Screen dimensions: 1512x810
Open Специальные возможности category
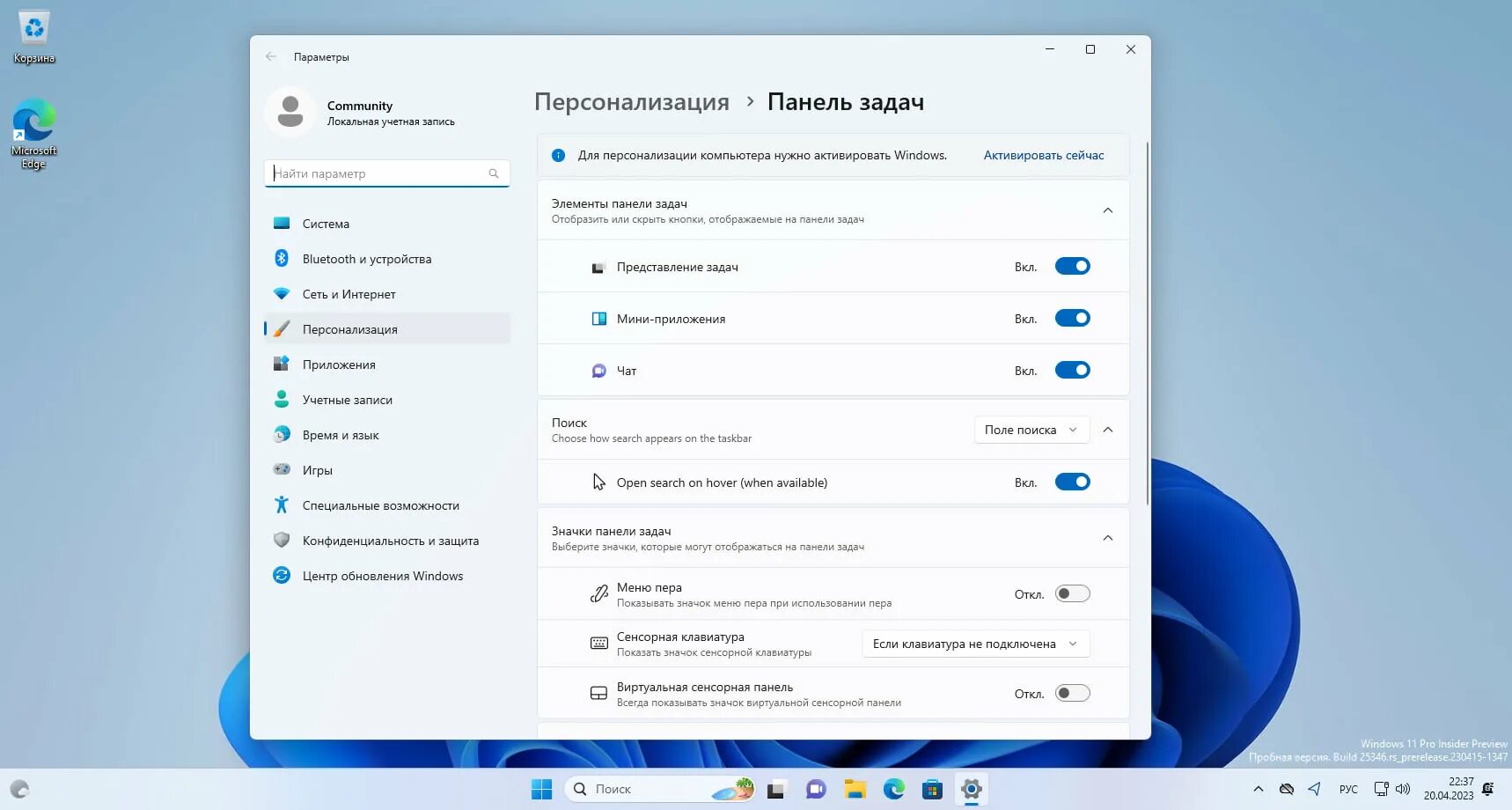point(387,505)
